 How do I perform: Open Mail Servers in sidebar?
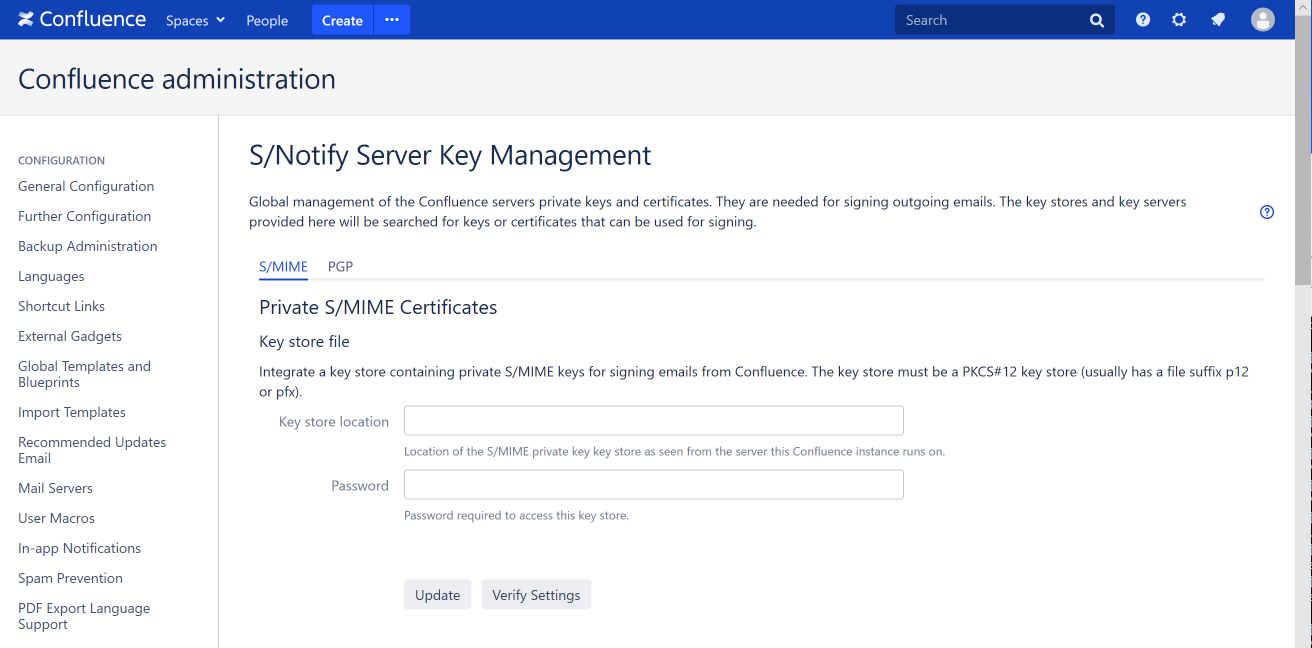pos(55,488)
